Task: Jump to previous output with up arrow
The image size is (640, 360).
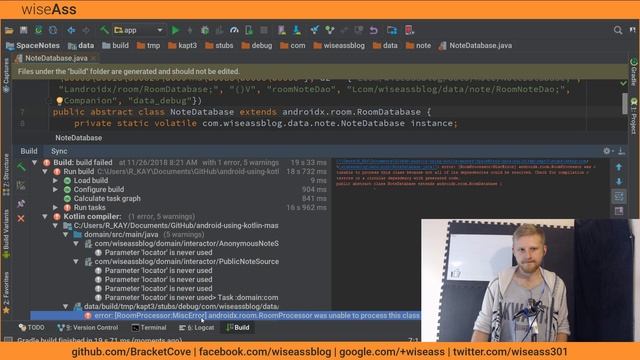Action: 619,167
